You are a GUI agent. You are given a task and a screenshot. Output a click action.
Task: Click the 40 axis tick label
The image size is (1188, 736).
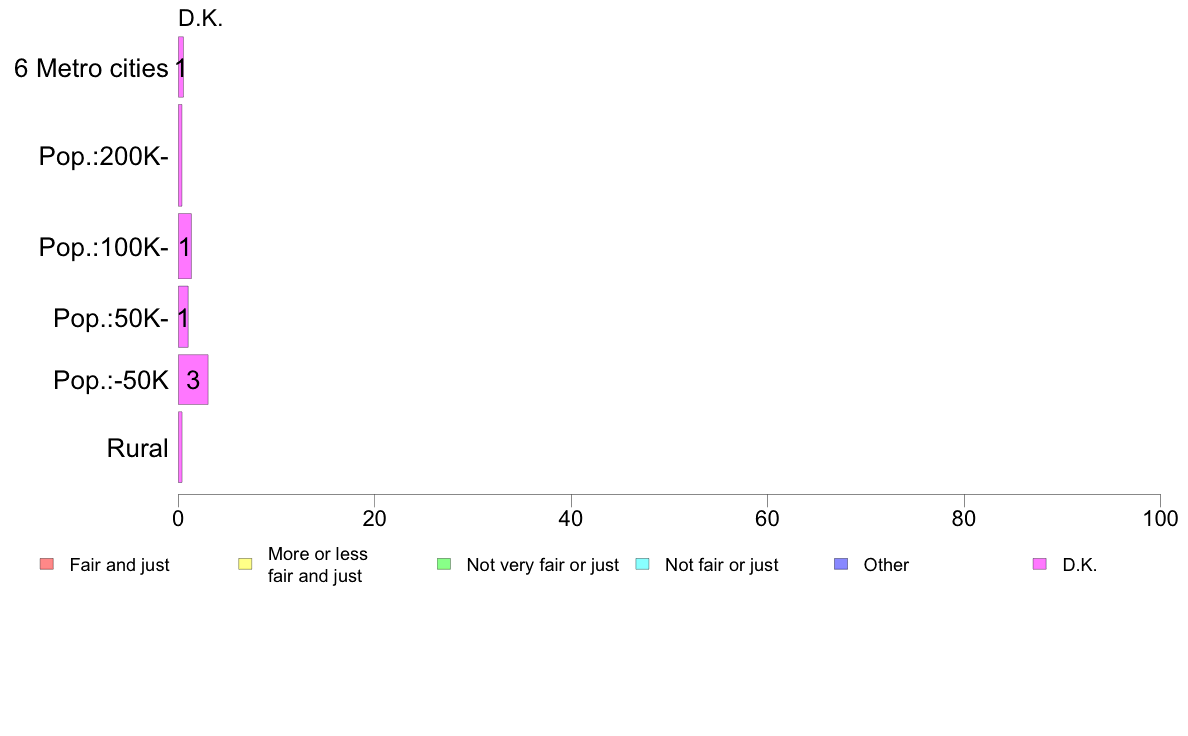(571, 518)
